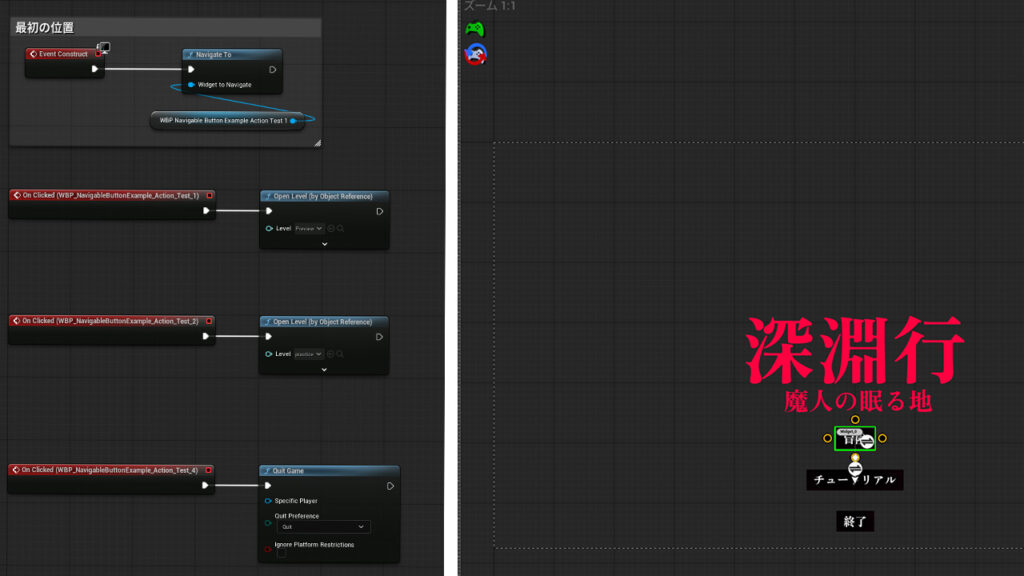Click the Widget to Navigate input pin
Image resolution: width=1024 pixels, height=576 pixels.
[191, 85]
